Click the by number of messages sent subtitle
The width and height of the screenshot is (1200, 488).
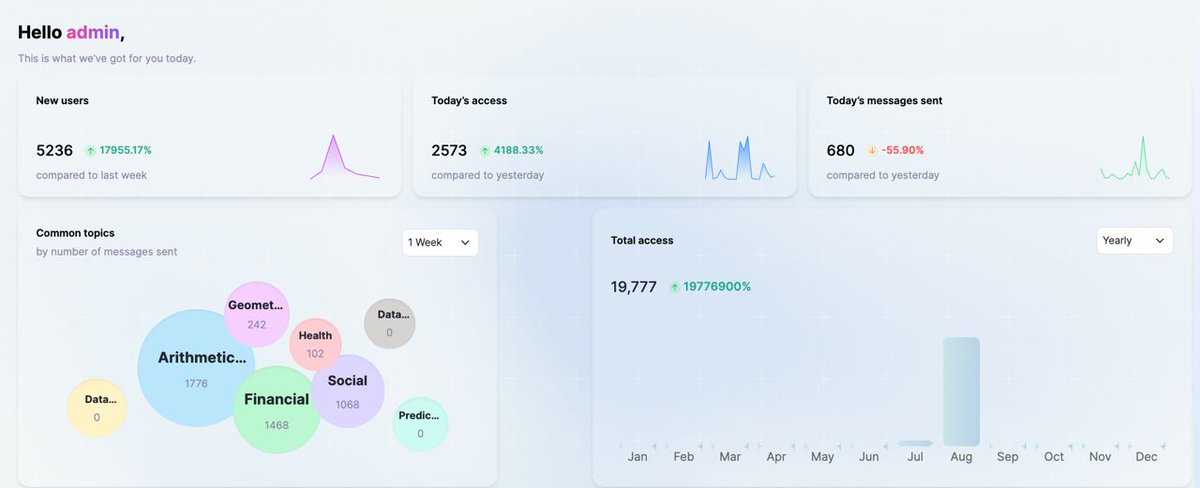(x=107, y=252)
